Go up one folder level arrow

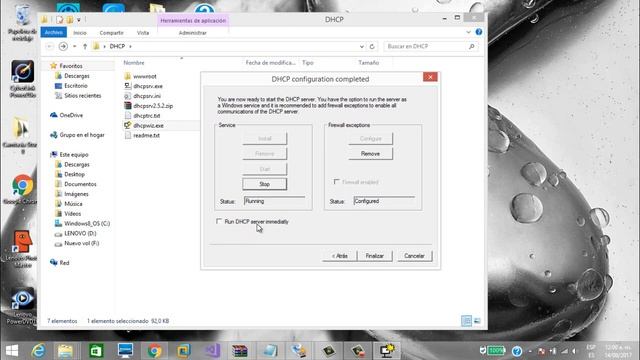85,47
